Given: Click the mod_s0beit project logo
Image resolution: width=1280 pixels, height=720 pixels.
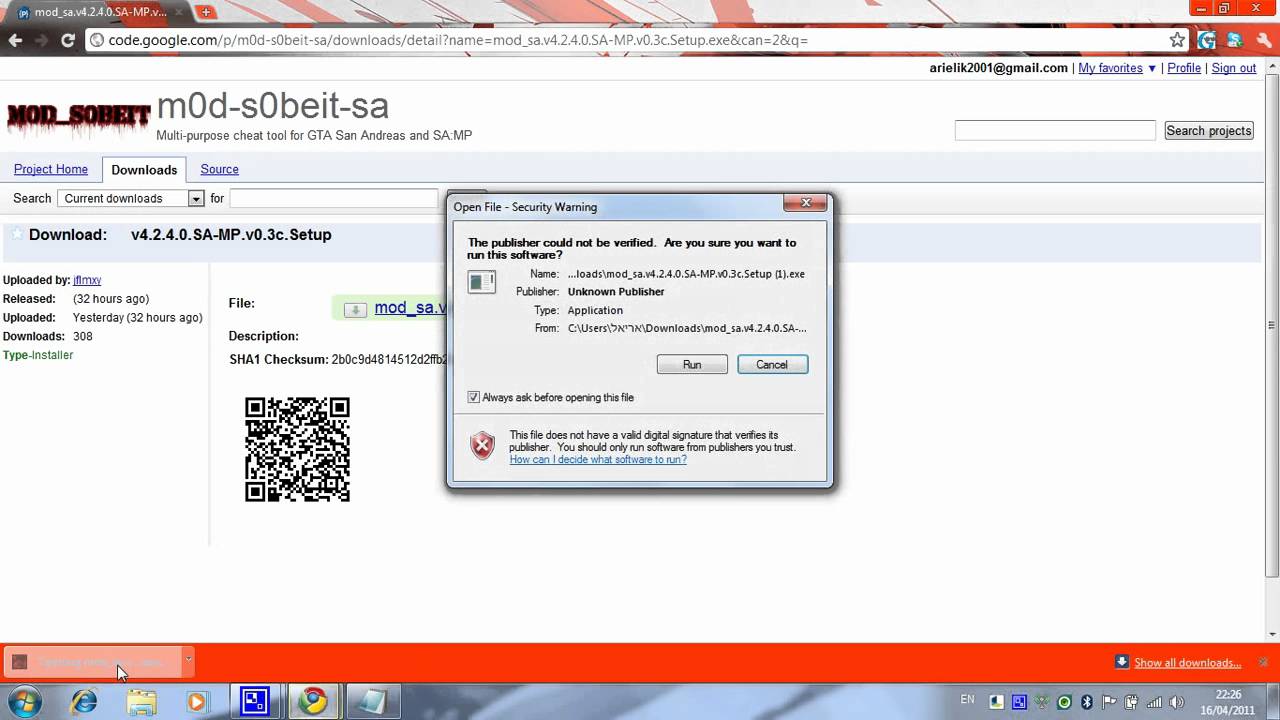Looking at the screenshot, I should tap(79, 118).
